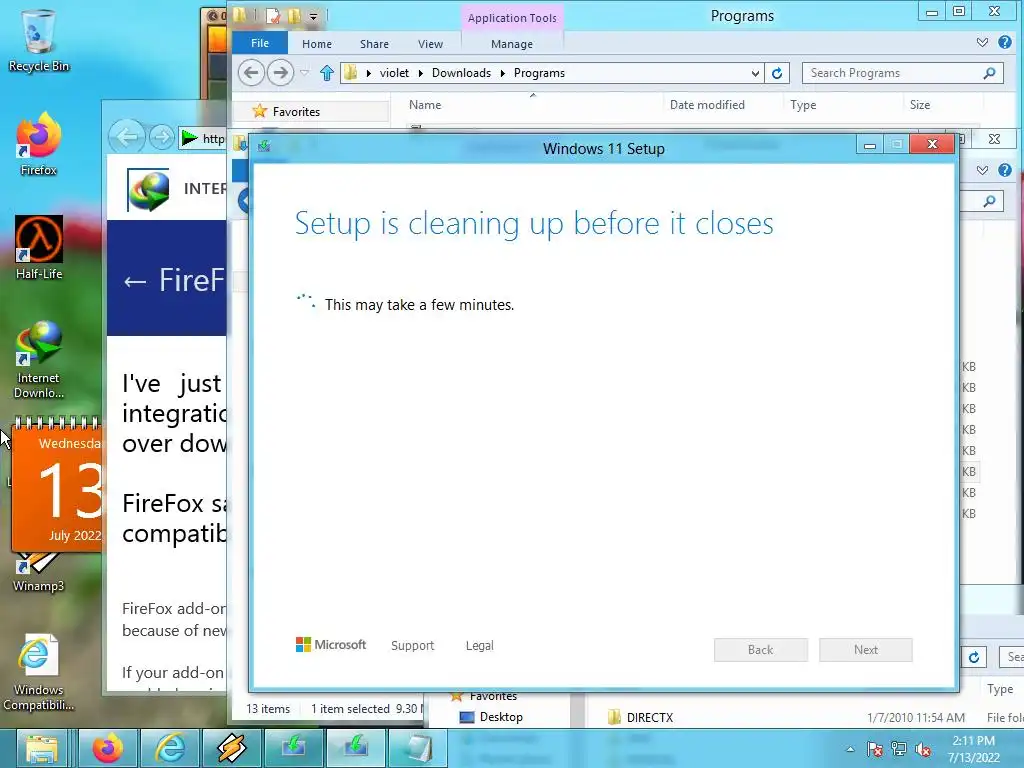Click the Windows 11 Setup title bar icon
The image size is (1024, 768).
[x=264, y=146]
